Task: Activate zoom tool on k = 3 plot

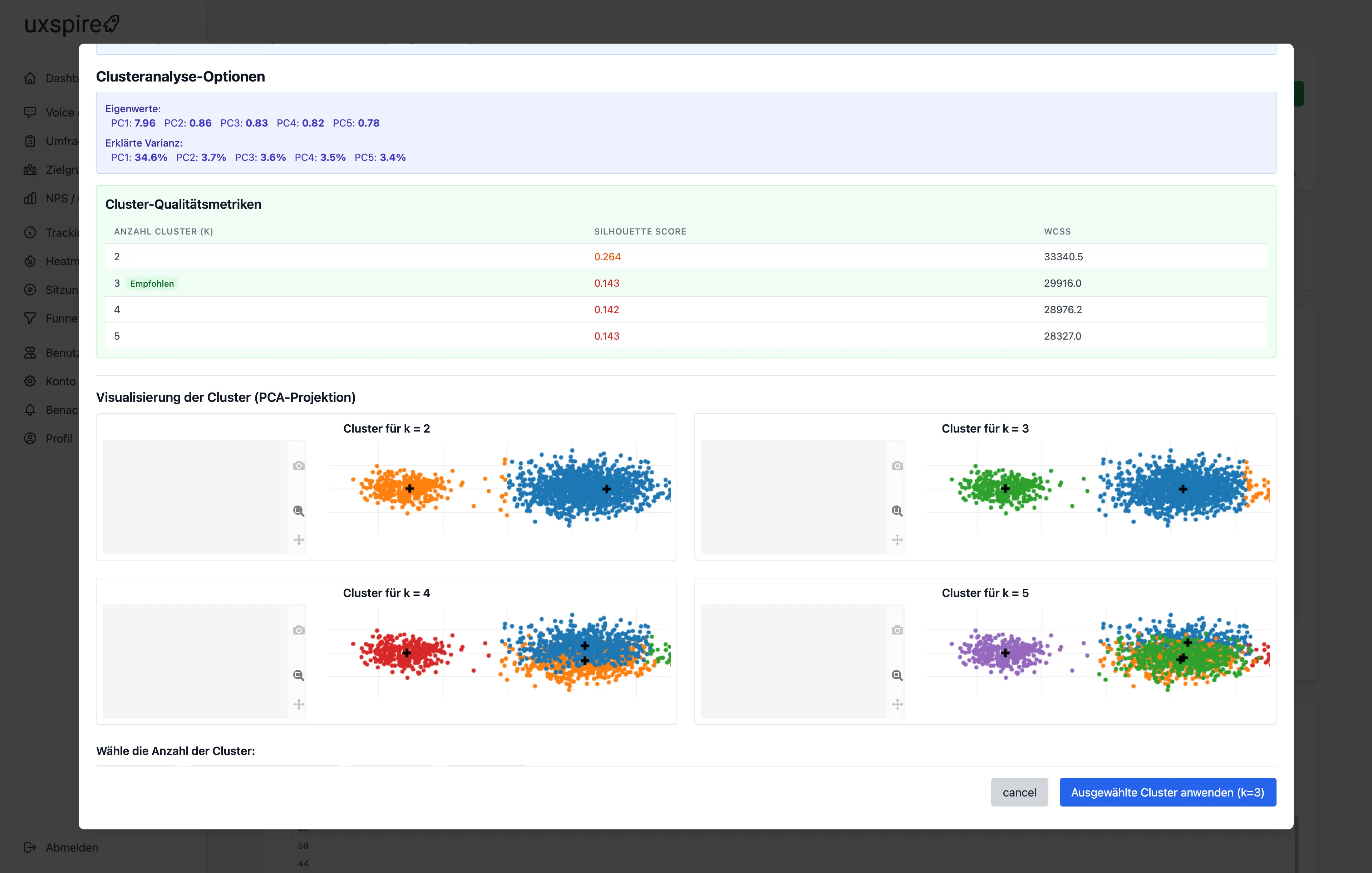Action: (898, 511)
